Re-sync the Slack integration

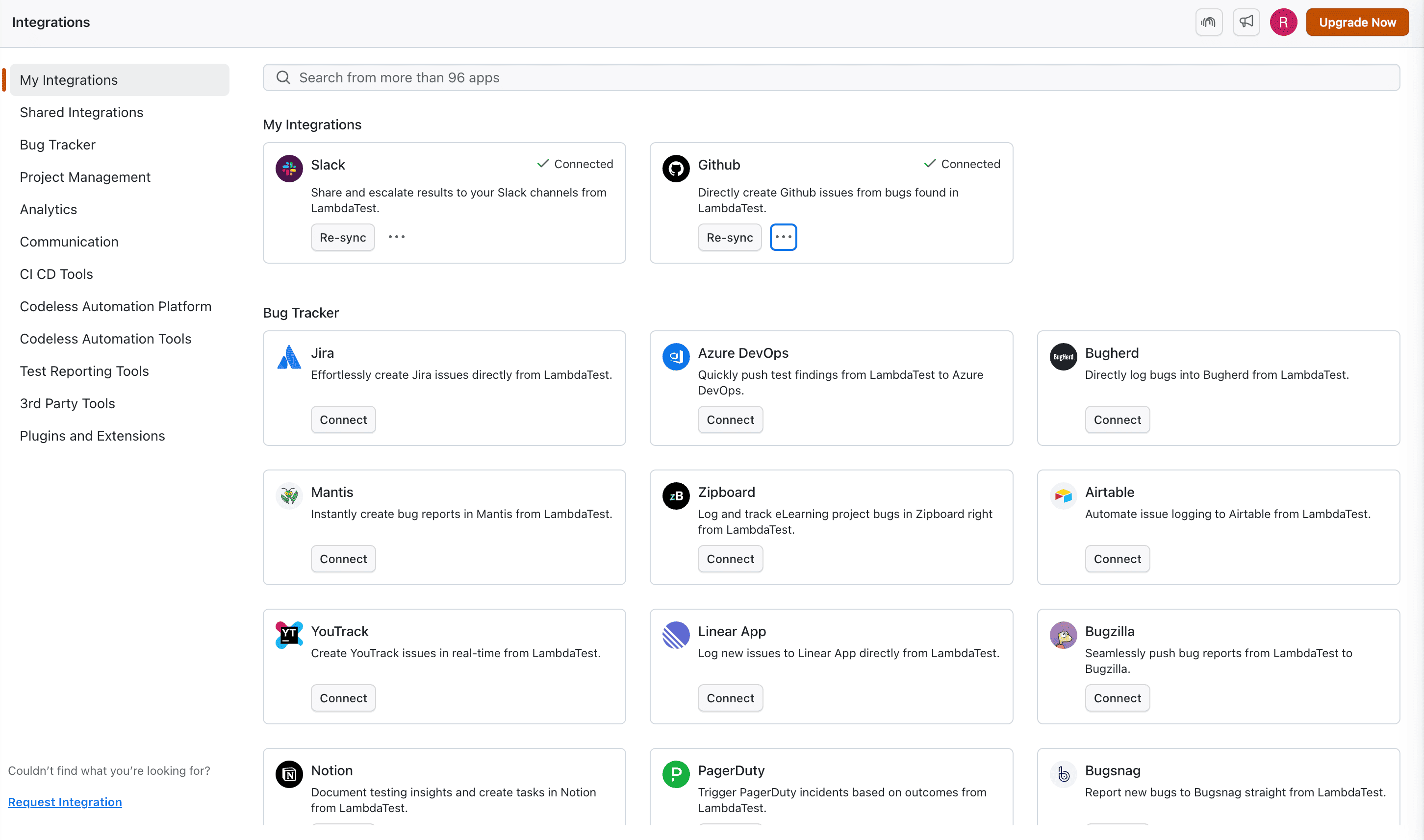[343, 237]
